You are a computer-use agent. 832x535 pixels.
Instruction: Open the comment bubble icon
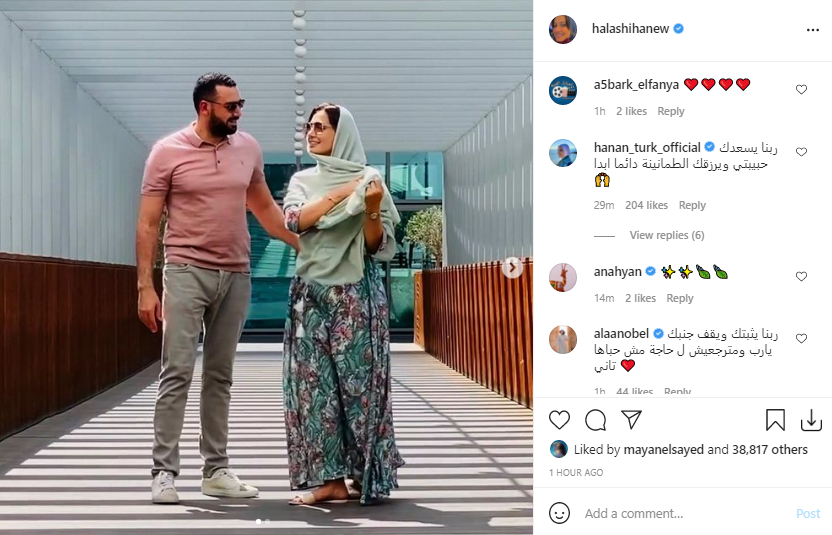click(595, 420)
